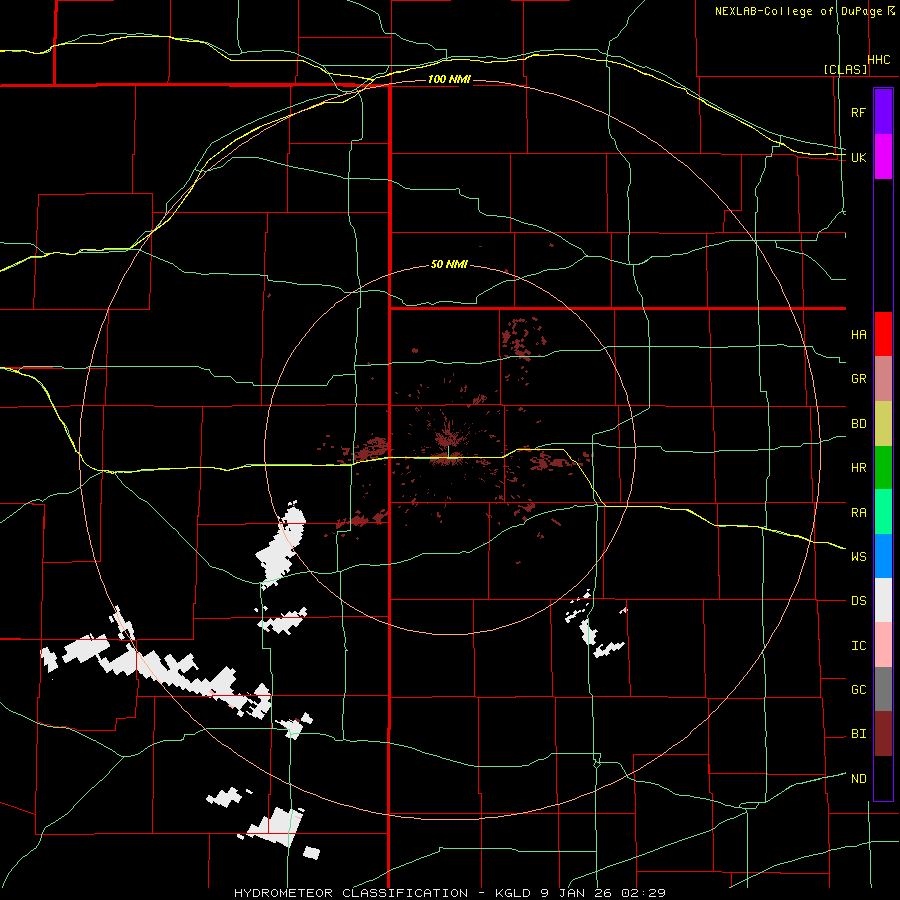Click the BD legend label

[x=858, y=424]
